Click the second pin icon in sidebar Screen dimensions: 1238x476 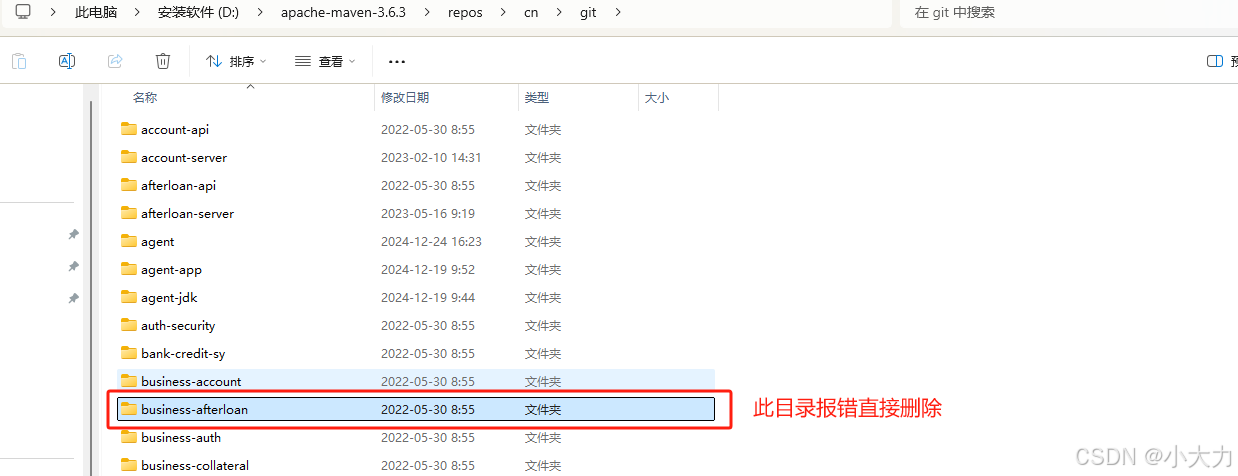(73, 266)
